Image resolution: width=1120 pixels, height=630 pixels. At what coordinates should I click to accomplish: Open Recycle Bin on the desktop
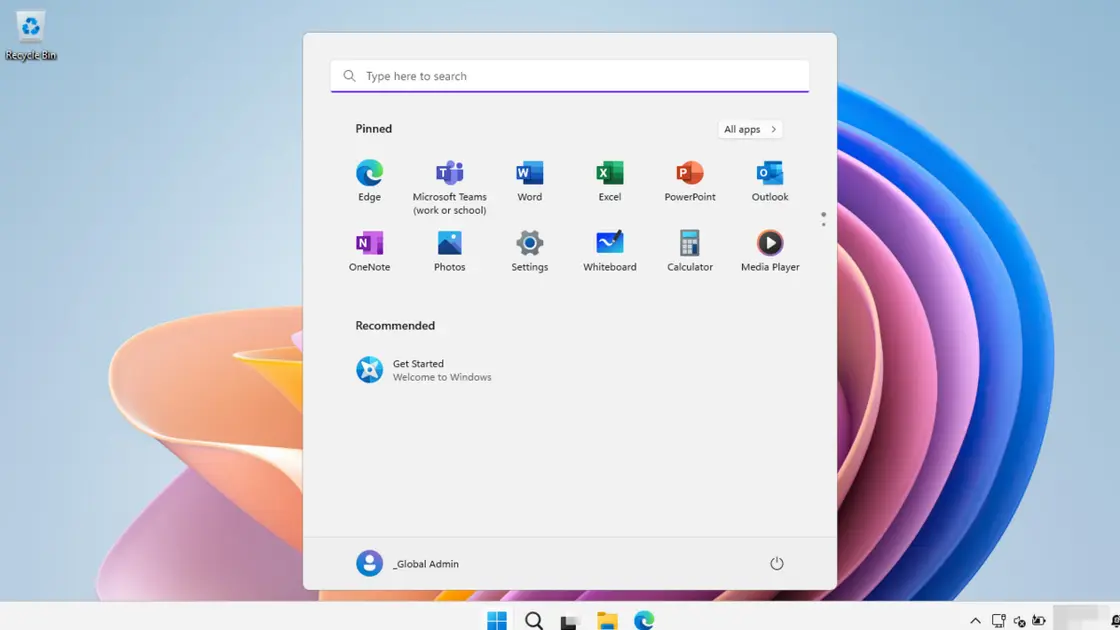click(x=31, y=35)
